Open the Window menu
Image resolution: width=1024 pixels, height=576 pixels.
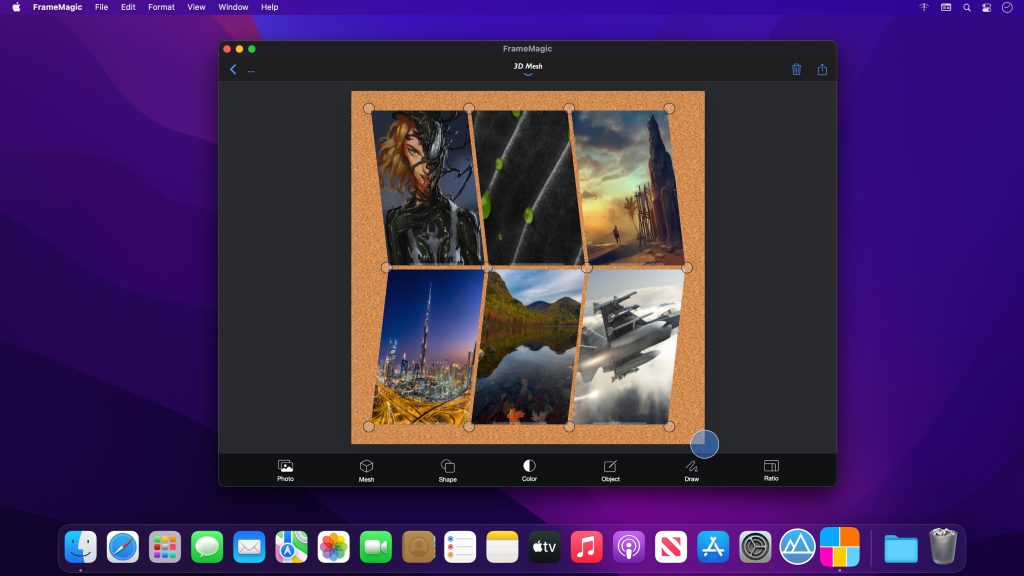(232, 7)
